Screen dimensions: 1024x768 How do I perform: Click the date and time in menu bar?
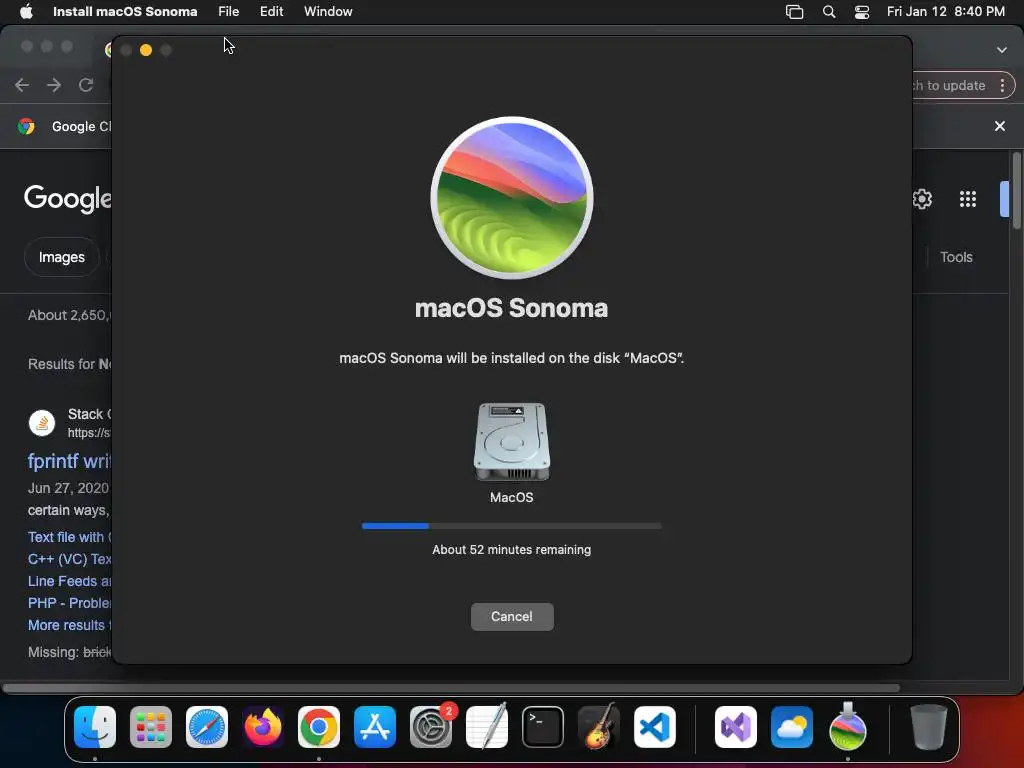click(946, 11)
